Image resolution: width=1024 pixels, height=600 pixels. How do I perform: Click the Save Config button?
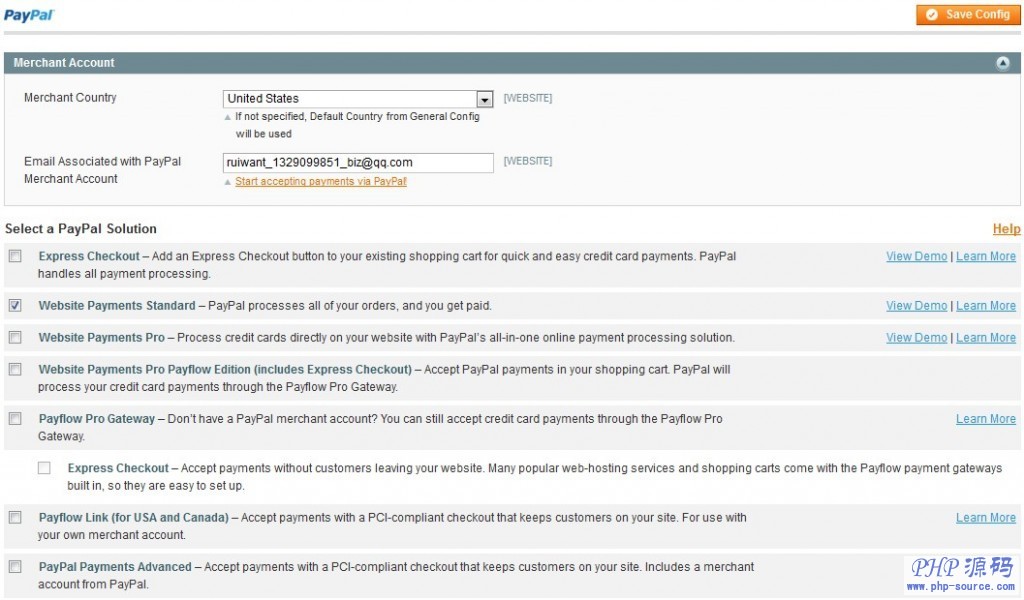tap(968, 15)
